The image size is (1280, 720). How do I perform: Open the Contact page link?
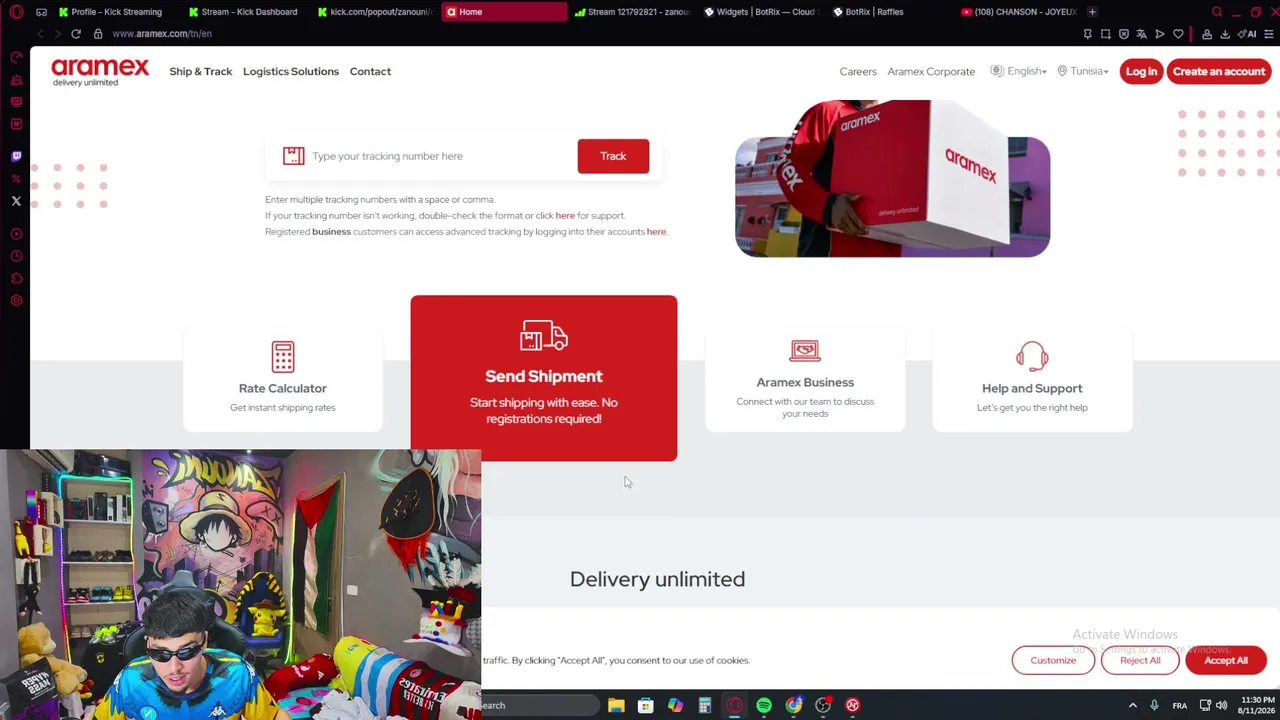370,71
